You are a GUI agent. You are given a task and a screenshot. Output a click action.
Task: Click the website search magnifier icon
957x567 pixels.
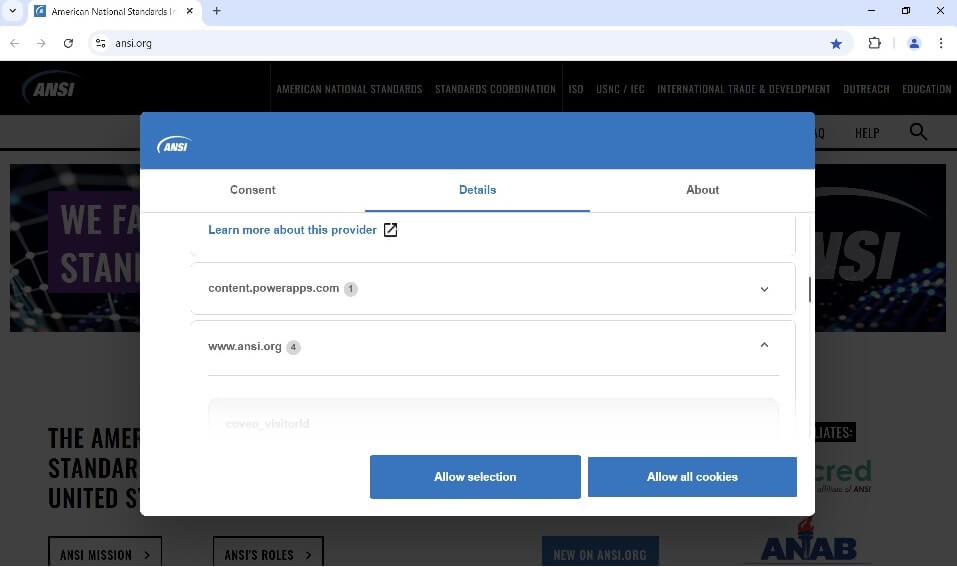918,132
